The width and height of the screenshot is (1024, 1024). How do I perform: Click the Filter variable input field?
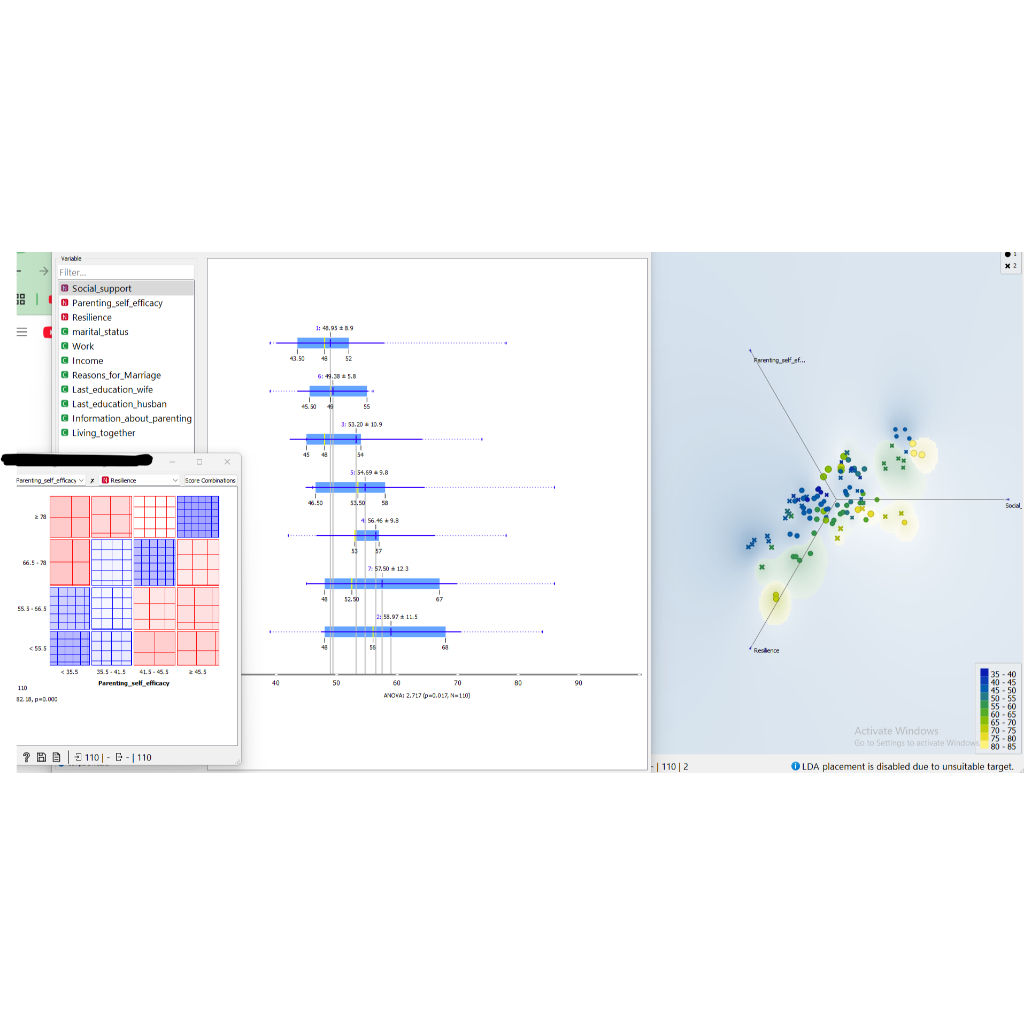click(x=126, y=272)
